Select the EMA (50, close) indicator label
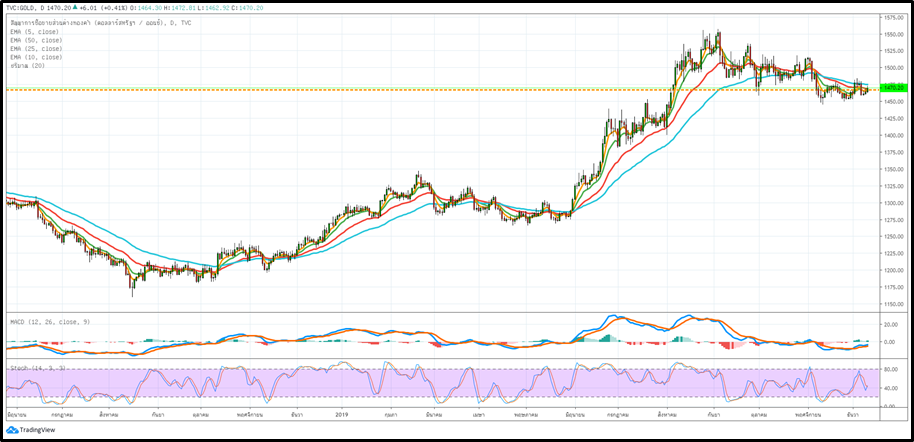 pyautogui.click(x=38, y=40)
